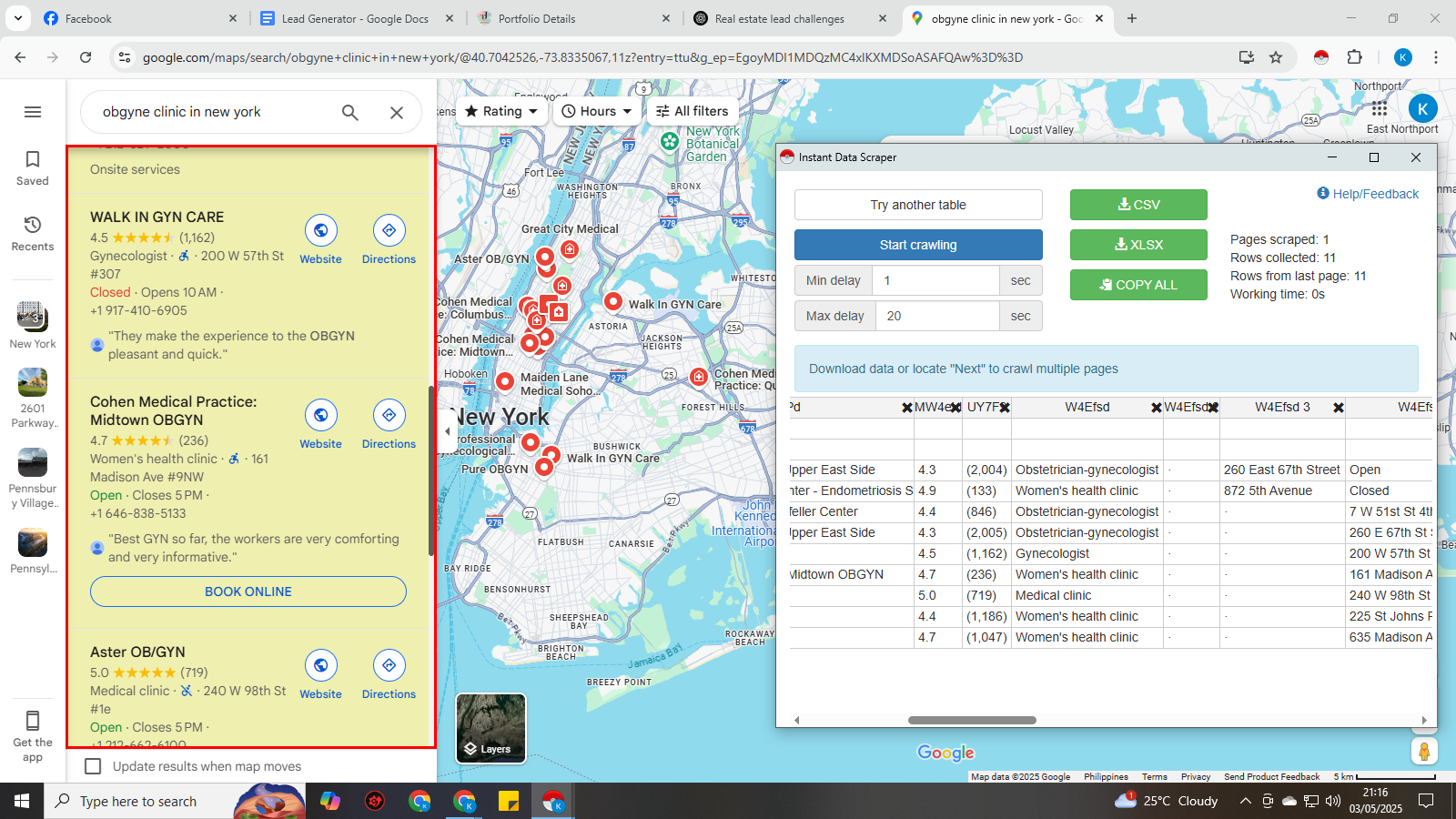This screenshot has height=819, width=1456.
Task: Open a new Chrome tab
Action: click(1132, 18)
